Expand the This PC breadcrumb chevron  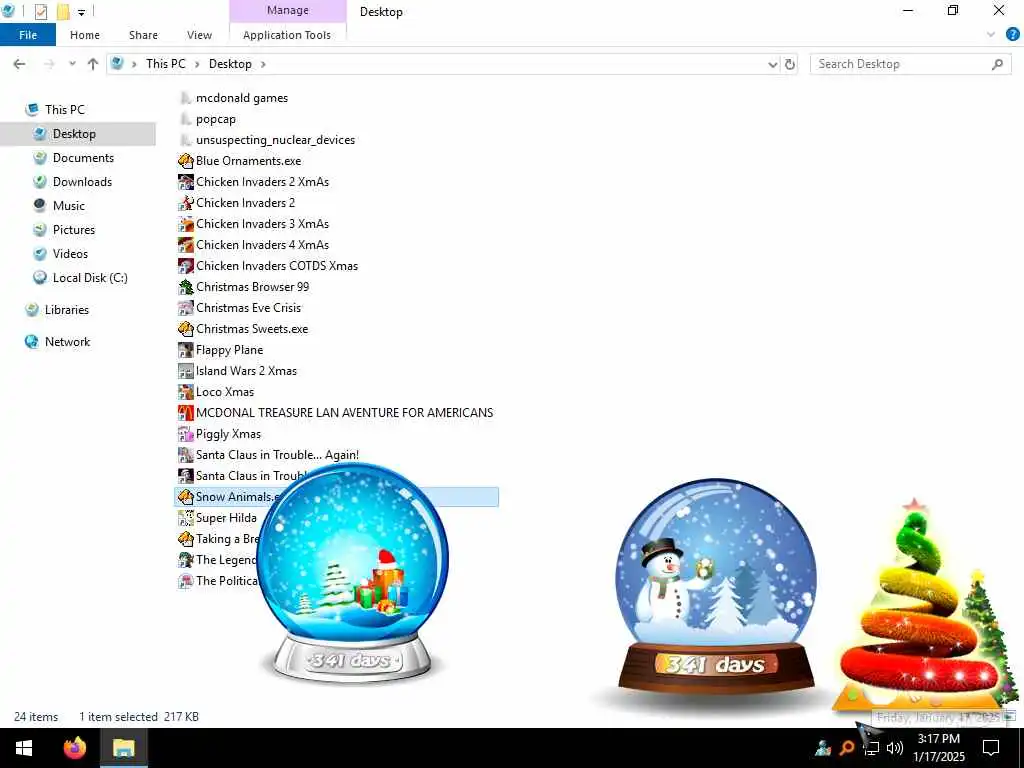197,64
